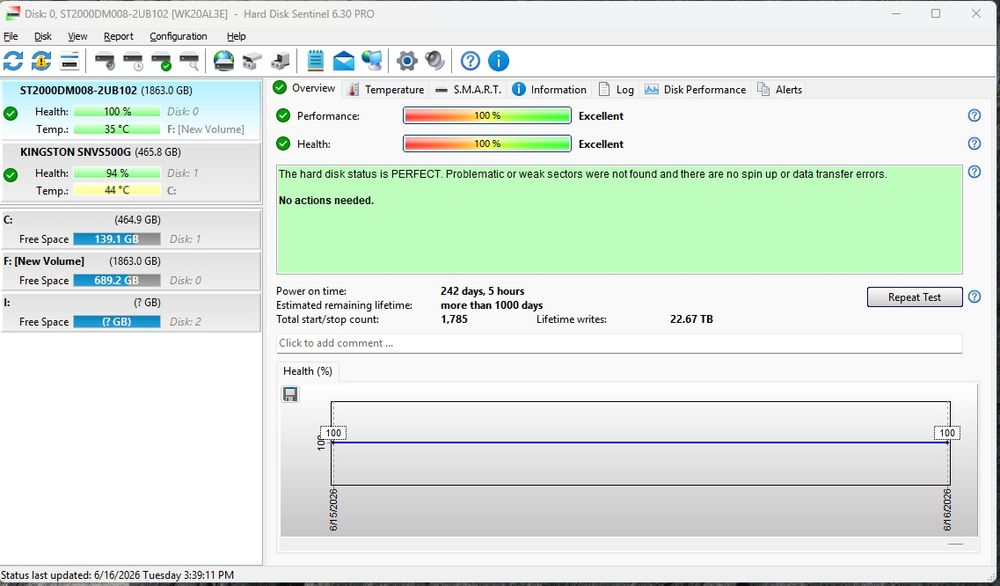Open configuration via the gear icon
The image size is (1000, 586).
tap(407, 61)
